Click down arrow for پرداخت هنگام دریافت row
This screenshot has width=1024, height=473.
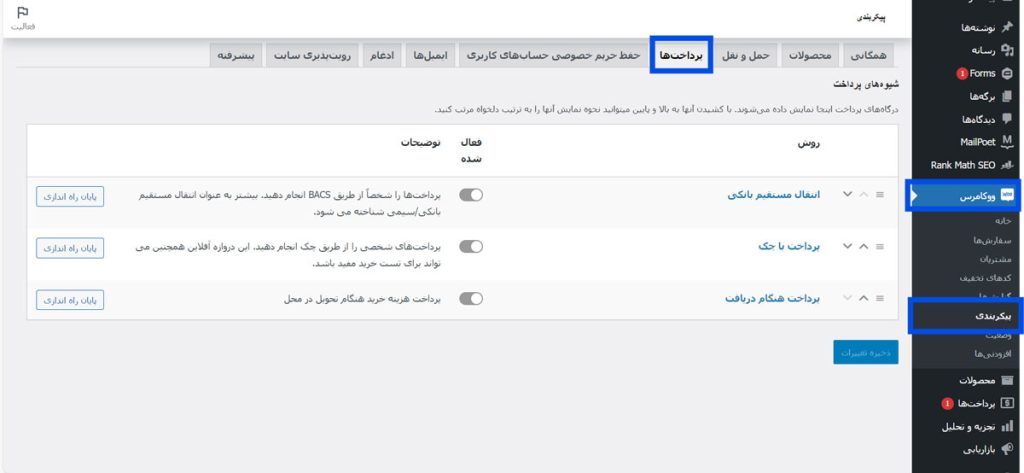pyautogui.click(x=848, y=298)
